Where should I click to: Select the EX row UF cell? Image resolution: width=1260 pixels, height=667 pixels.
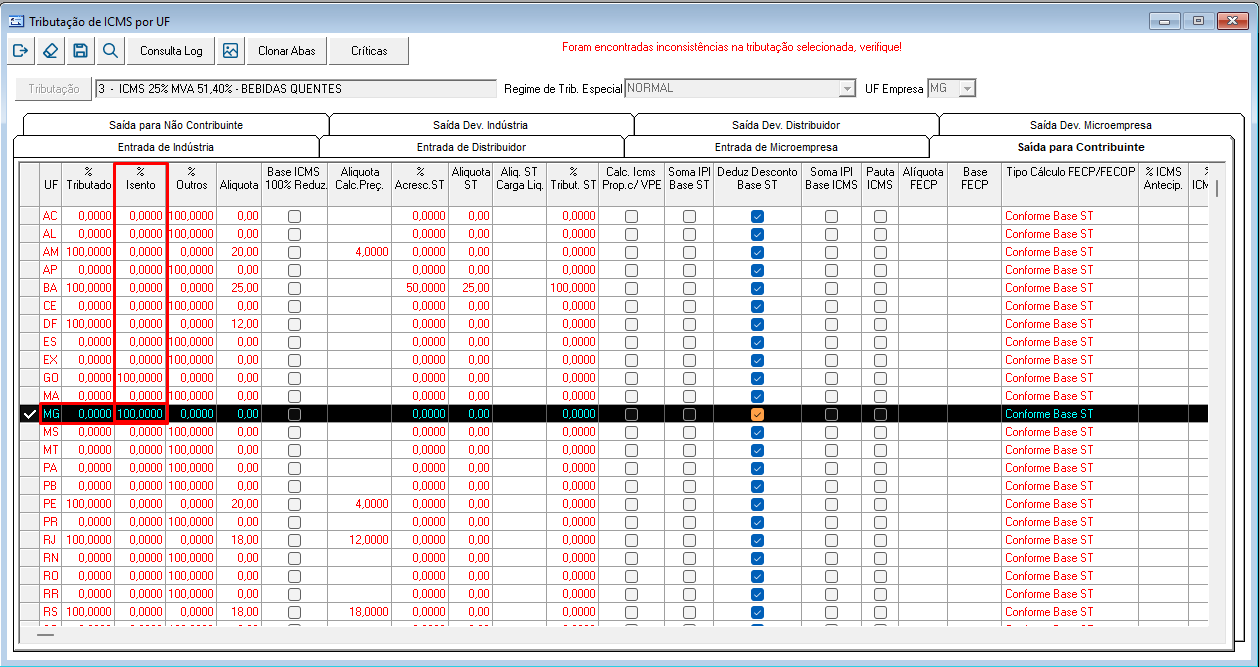tap(50, 360)
